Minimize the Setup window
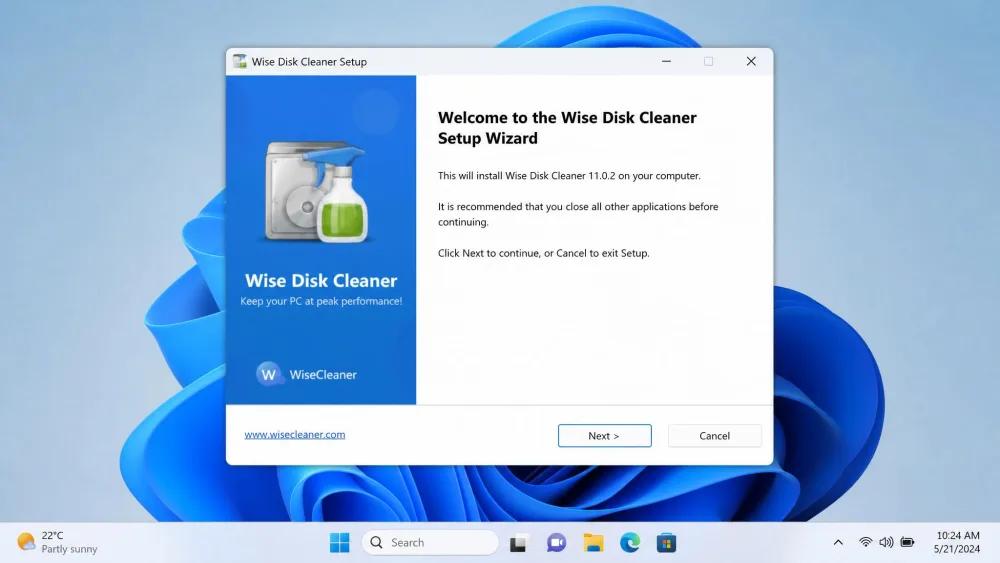1000x563 pixels. click(666, 61)
